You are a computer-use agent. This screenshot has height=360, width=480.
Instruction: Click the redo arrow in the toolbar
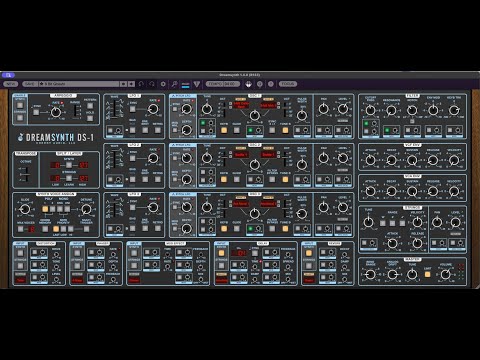point(152,84)
